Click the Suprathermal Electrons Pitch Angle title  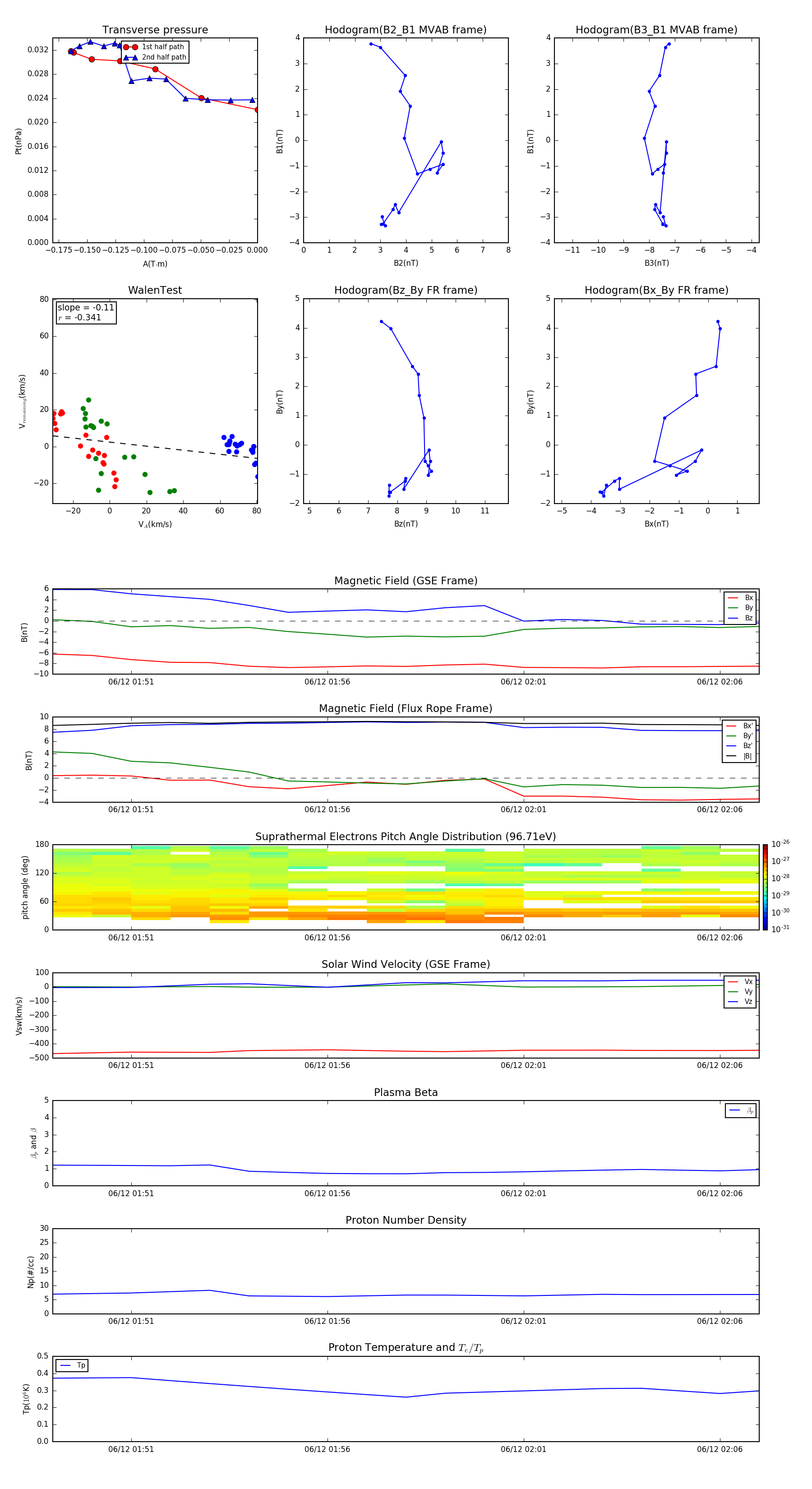coord(406,837)
